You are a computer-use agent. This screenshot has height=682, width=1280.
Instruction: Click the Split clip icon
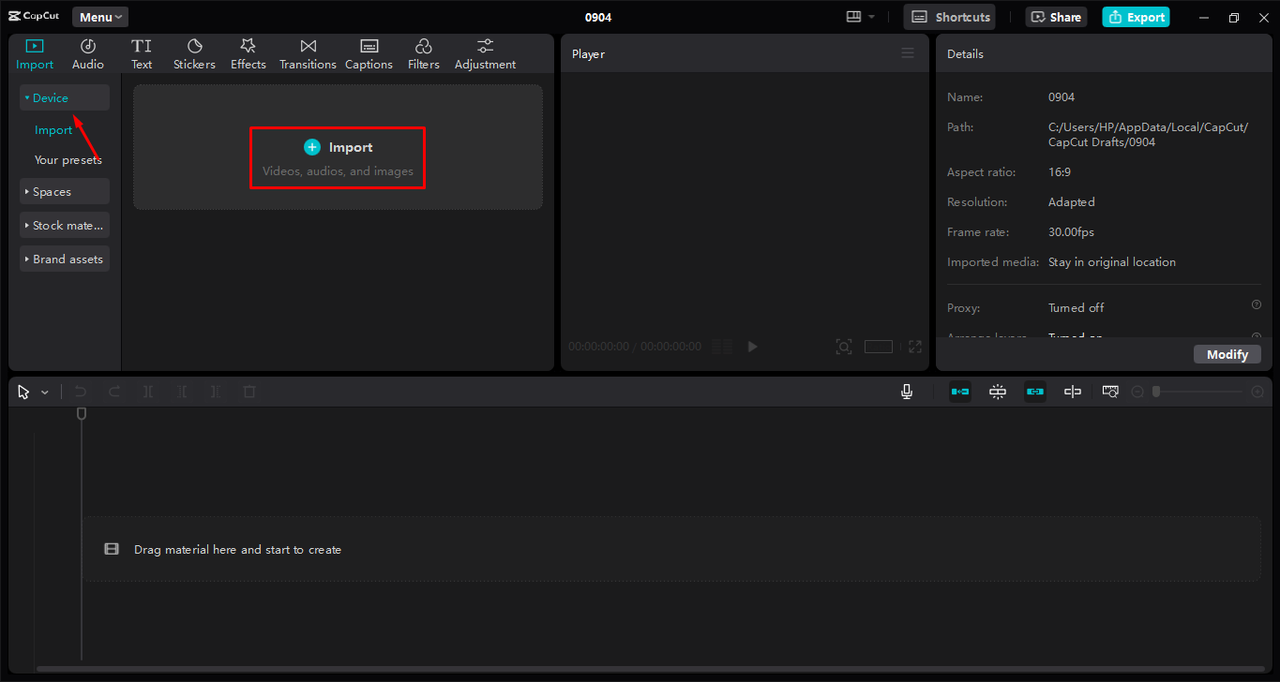(148, 392)
